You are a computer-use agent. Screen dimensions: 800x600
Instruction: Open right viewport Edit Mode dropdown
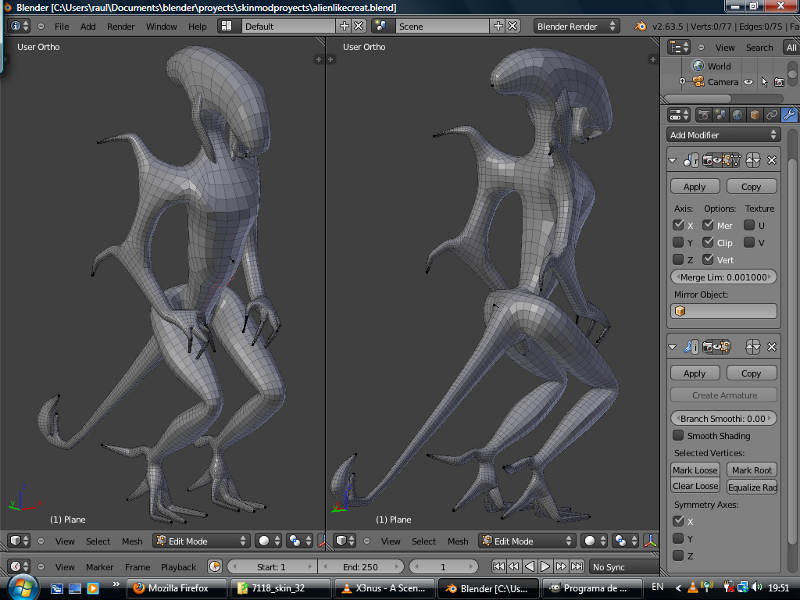527,541
